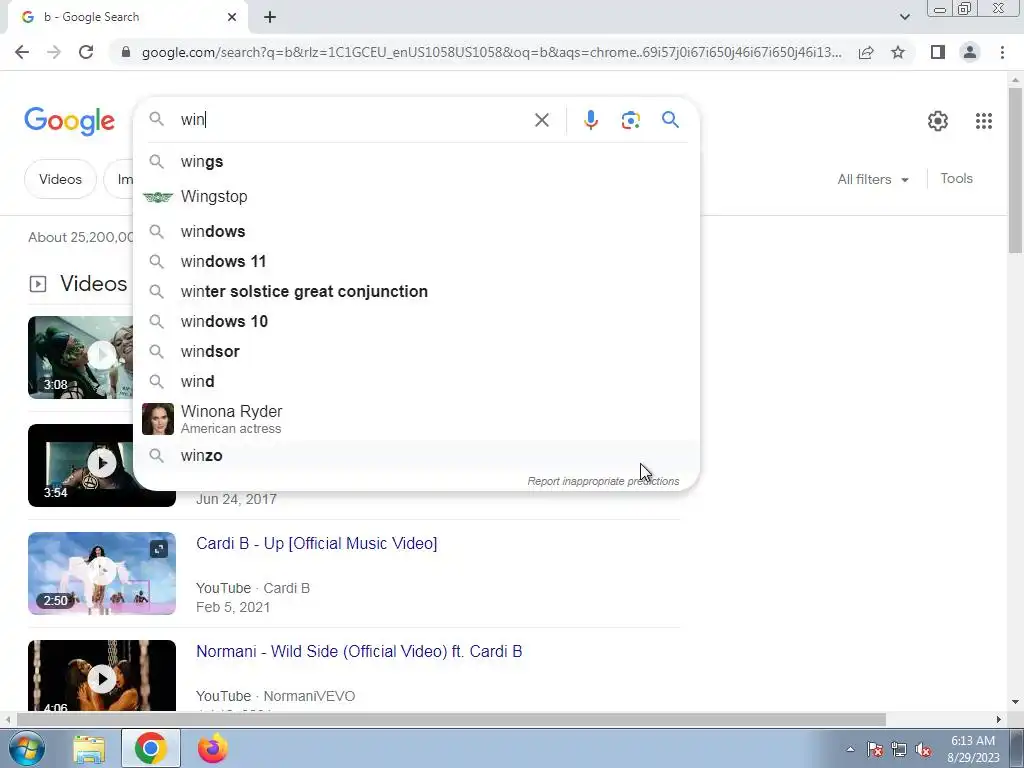1024x768 pixels.
Task: Open a new tab with plus icon
Action: pyautogui.click(x=270, y=17)
